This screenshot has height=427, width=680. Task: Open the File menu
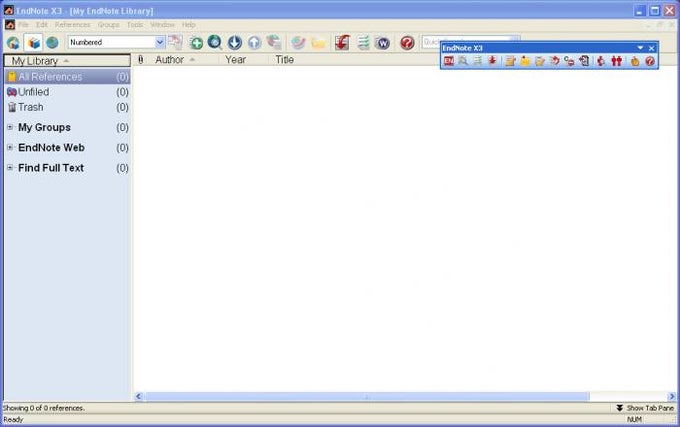click(23, 25)
